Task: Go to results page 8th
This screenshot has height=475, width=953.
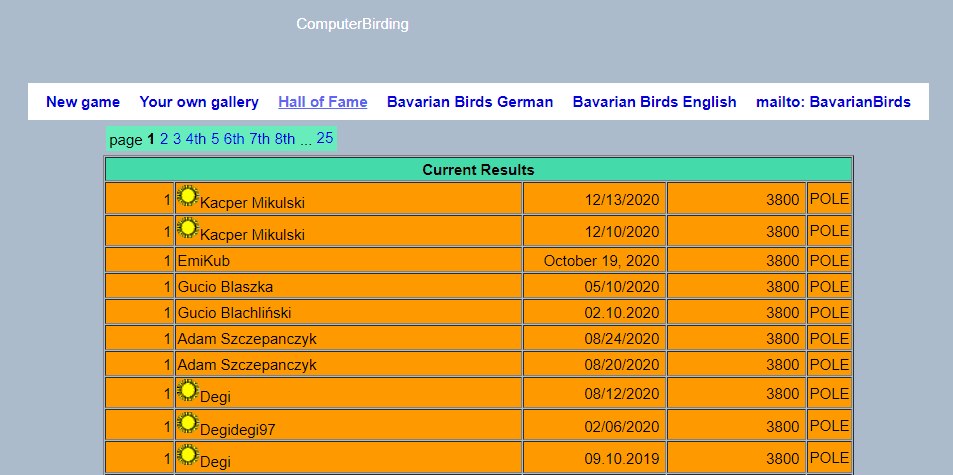Action: (285, 139)
